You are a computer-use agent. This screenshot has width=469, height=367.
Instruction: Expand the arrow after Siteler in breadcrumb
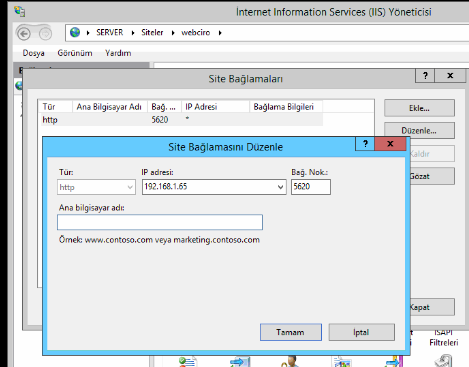point(173,33)
